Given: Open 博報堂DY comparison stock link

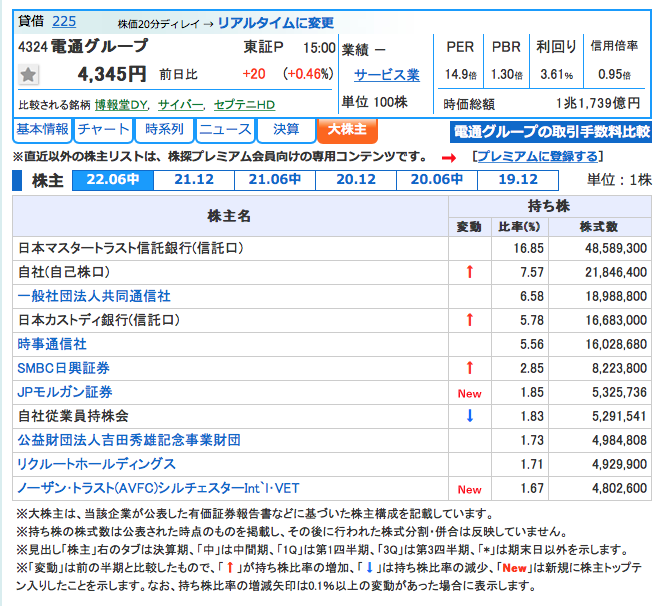Looking at the screenshot, I should point(121,105).
